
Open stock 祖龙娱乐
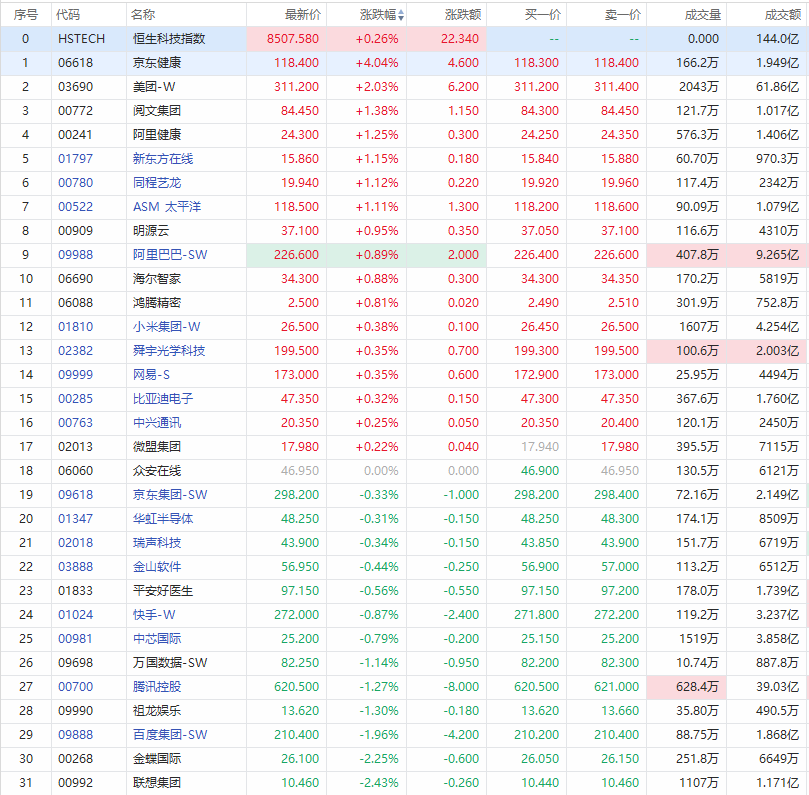157,710
